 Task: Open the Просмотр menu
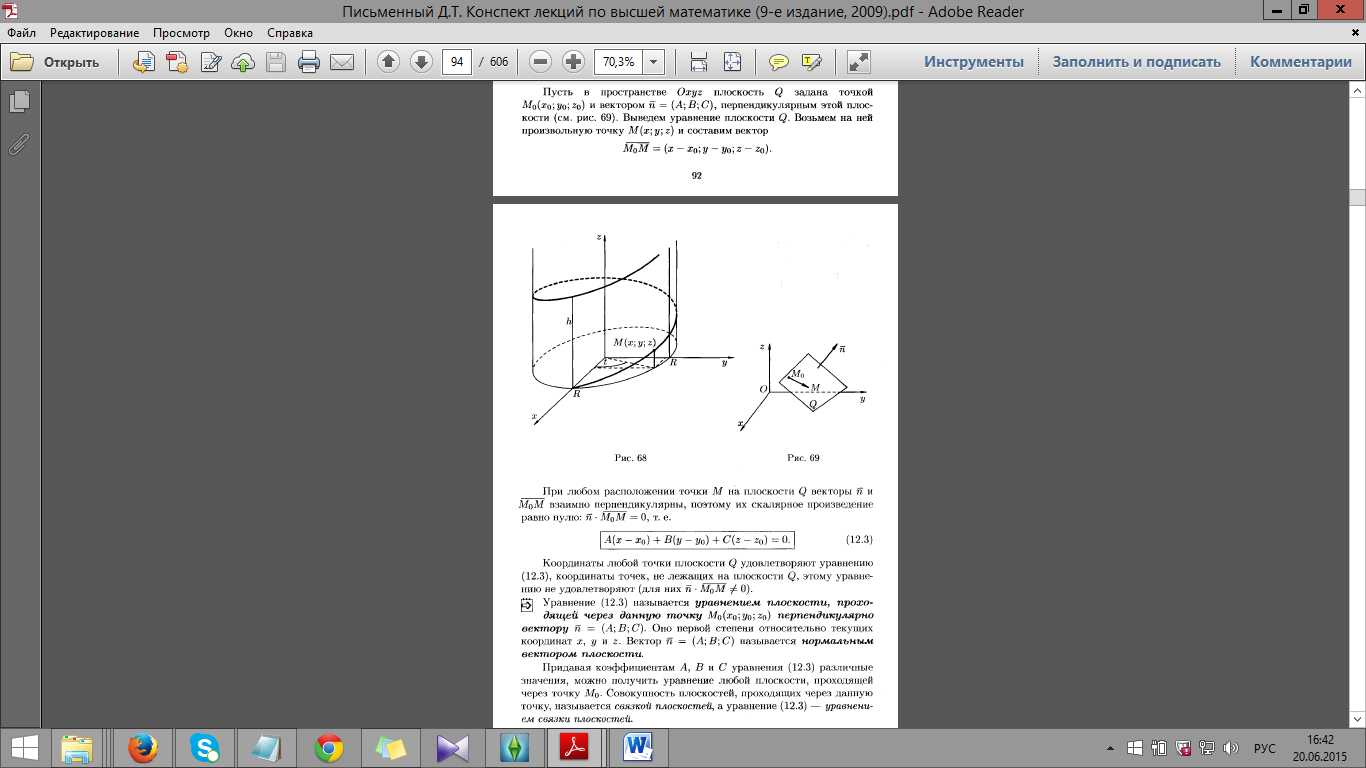tap(181, 33)
